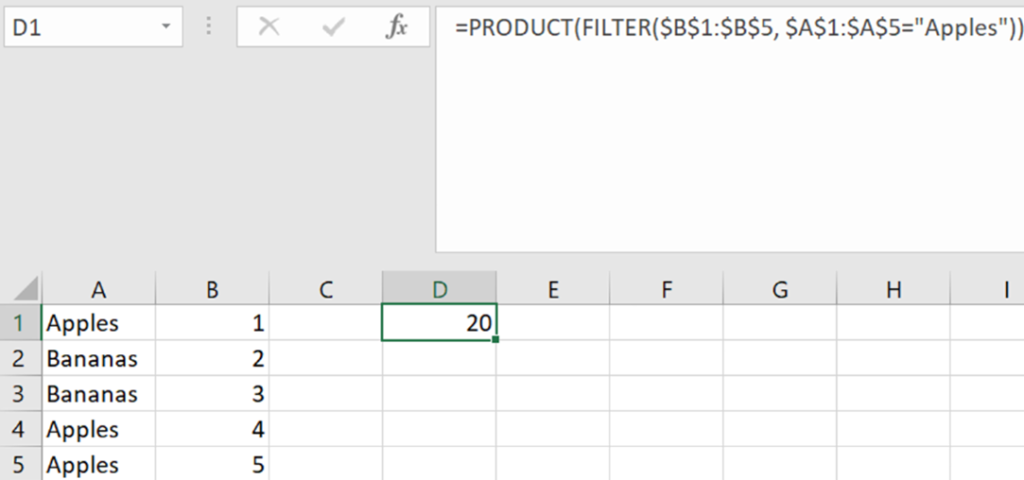Select row 1 header
Screen dimensions: 1024x480
point(20,323)
